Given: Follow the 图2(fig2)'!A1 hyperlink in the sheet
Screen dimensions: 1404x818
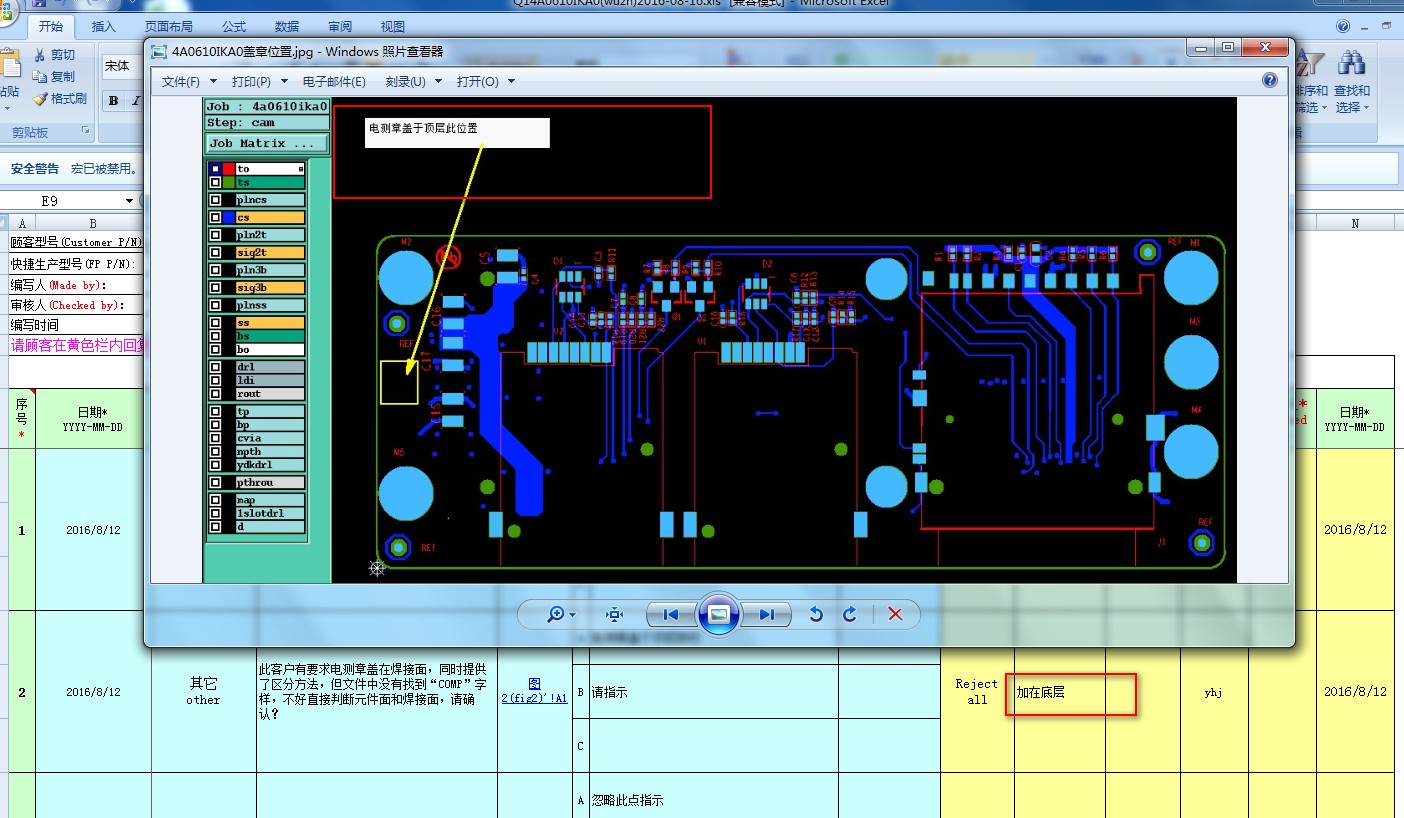Looking at the screenshot, I should 534,691.
